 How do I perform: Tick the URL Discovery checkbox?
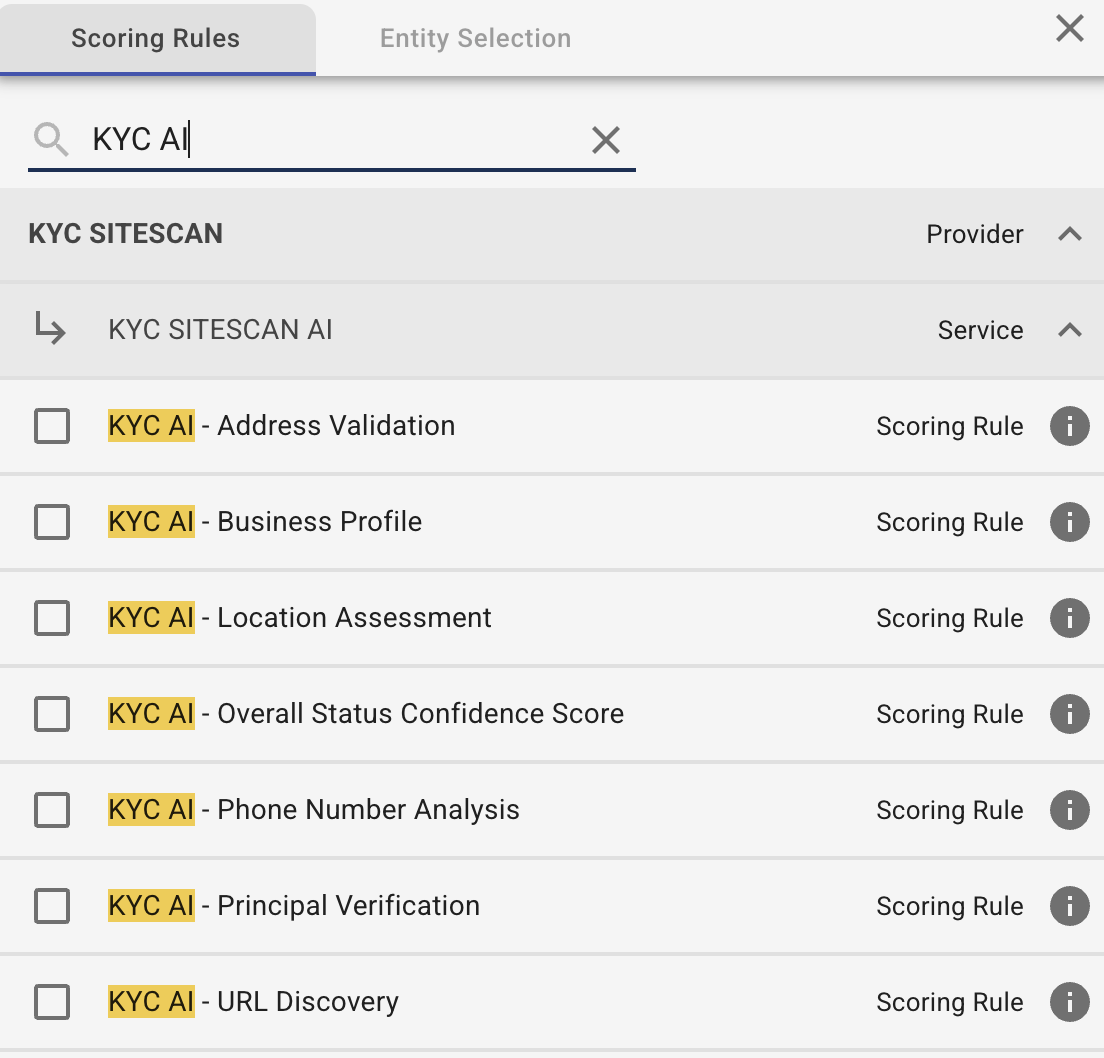(52, 1001)
